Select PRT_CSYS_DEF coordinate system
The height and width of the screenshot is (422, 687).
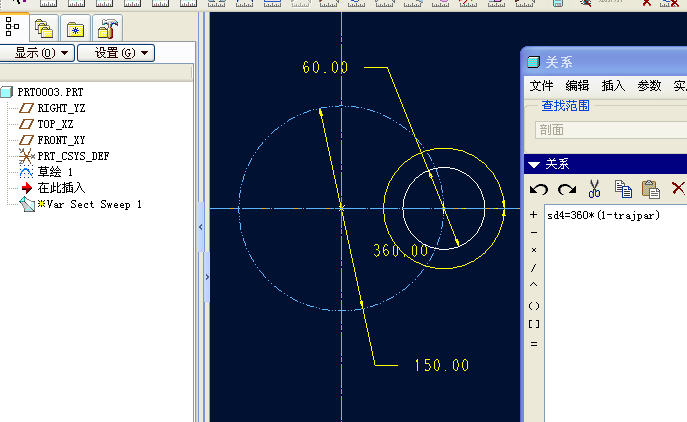pos(73,156)
